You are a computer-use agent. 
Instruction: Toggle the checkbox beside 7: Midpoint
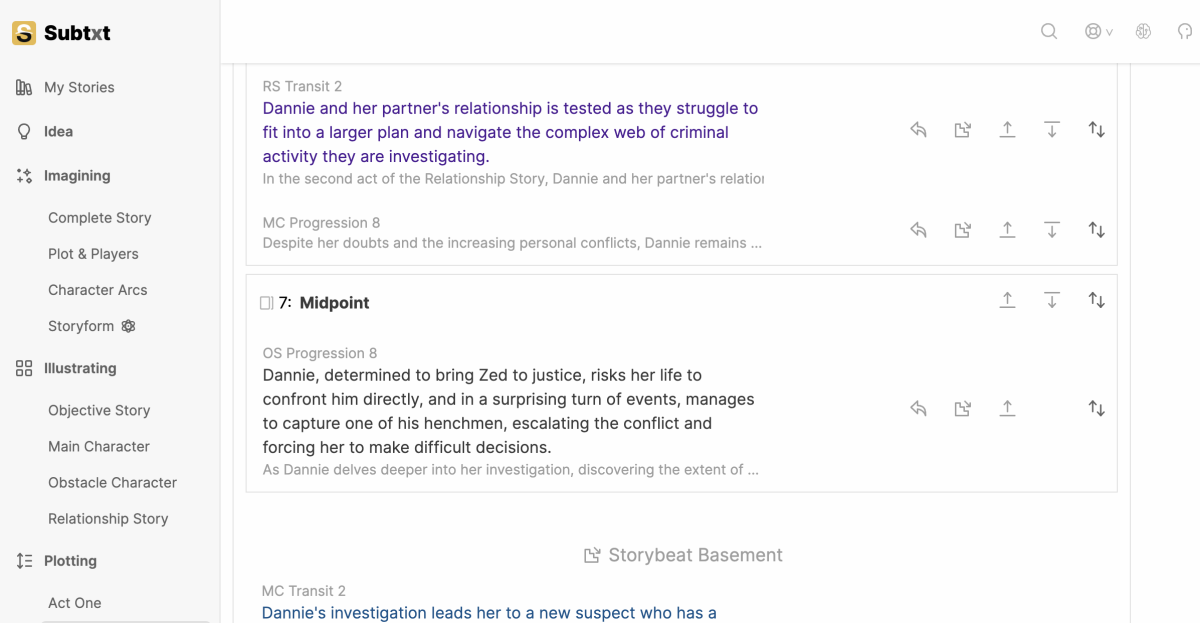coord(266,303)
